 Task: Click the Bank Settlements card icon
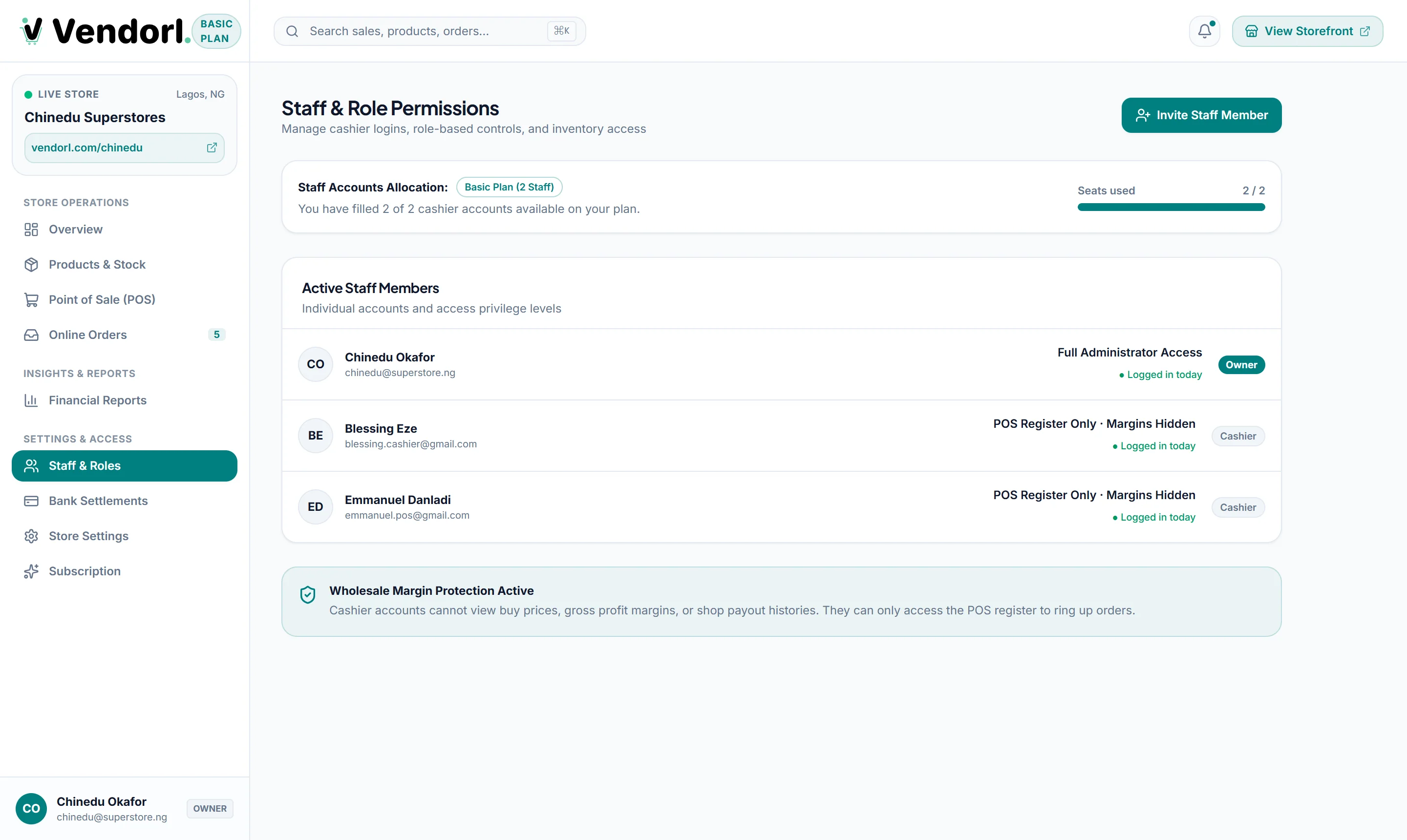[31, 501]
